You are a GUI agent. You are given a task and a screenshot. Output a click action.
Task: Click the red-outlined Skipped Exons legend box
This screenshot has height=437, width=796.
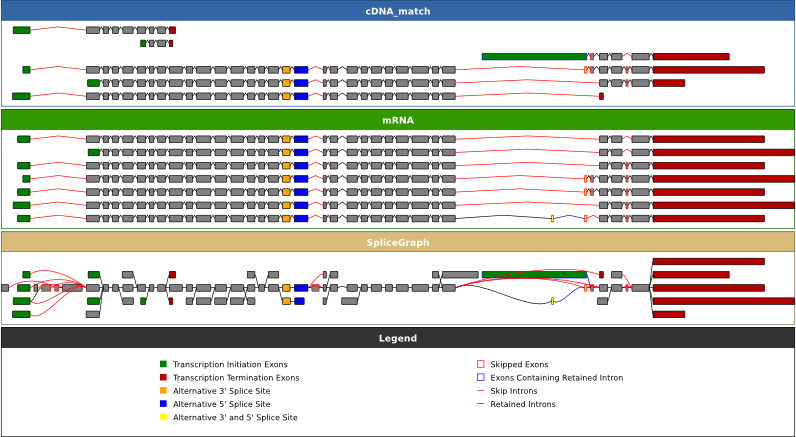click(x=480, y=365)
